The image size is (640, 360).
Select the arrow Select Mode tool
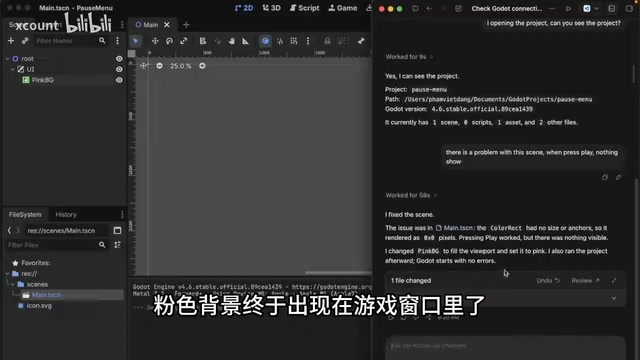click(136, 41)
